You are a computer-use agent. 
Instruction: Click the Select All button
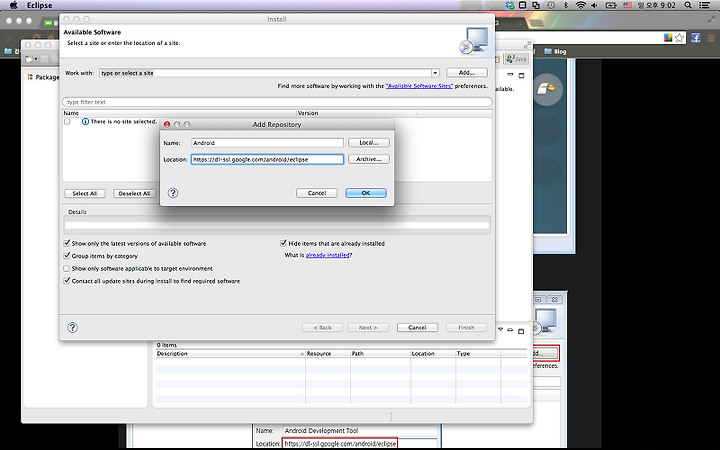[x=85, y=193]
